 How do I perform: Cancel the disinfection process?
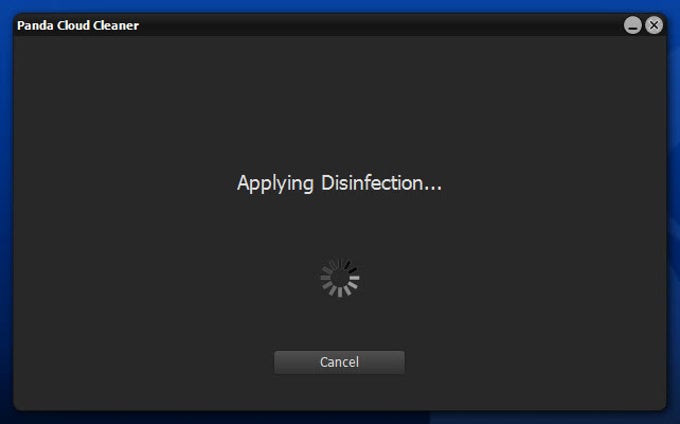[339, 362]
